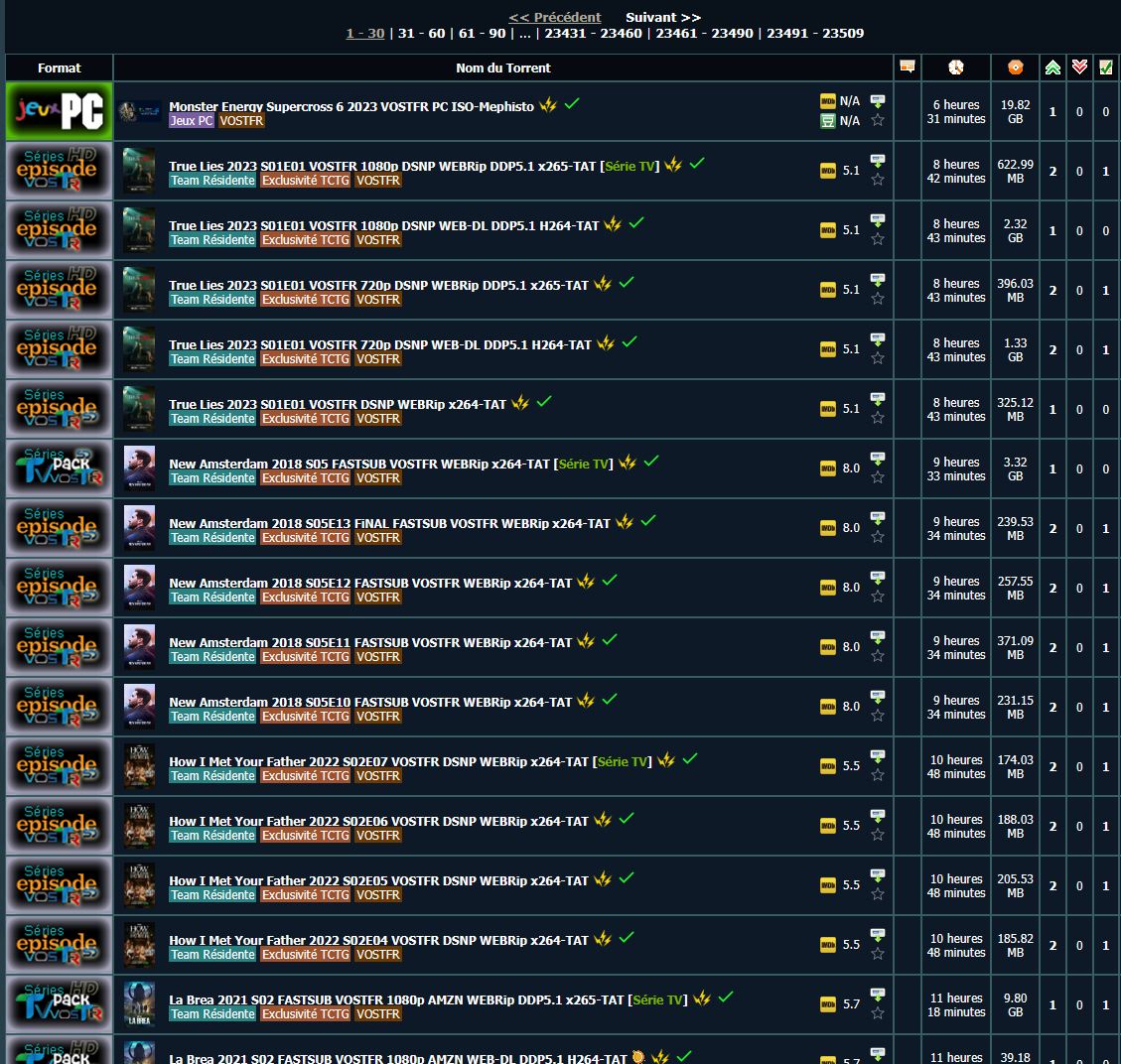This screenshot has width=1121, height=1064.
Task: Click the IMDb icon on New Amsterdam S05E13 row
Action: pos(828,528)
